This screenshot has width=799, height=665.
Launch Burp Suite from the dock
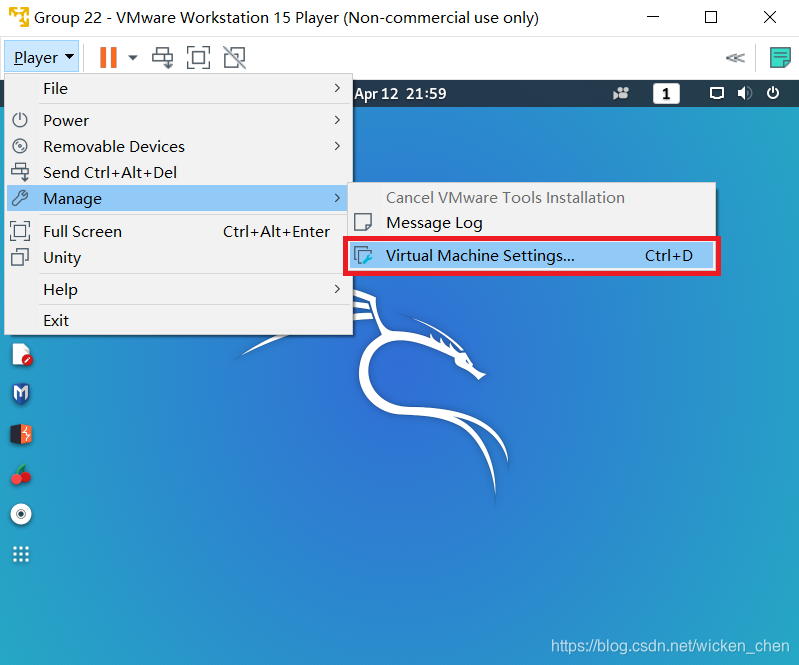click(21, 434)
